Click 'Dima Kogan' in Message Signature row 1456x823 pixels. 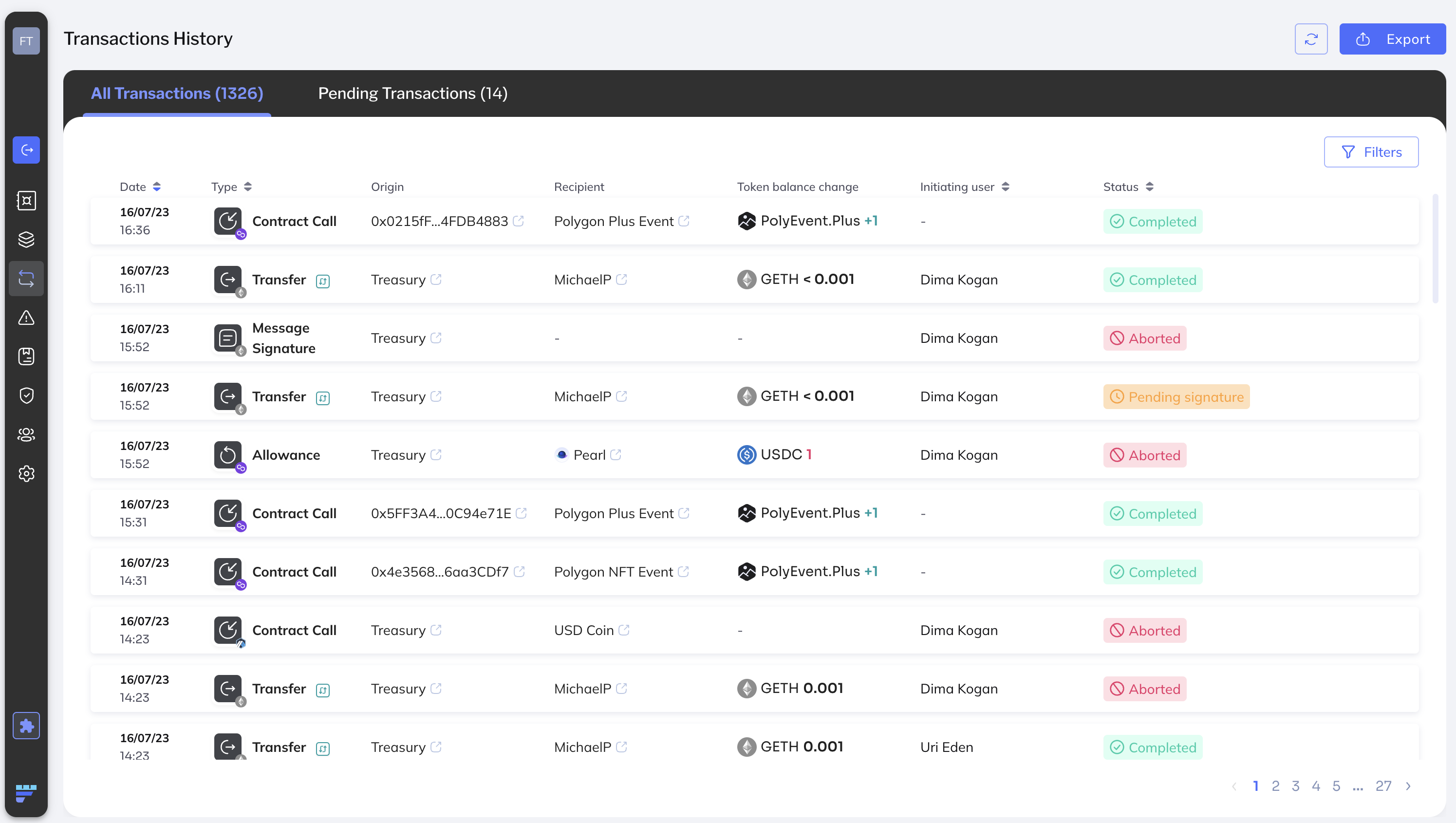pos(959,338)
